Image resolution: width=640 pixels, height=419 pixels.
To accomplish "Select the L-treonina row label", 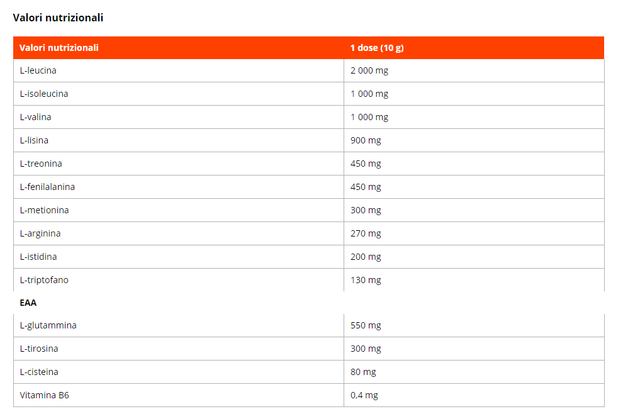I will [42, 163].
